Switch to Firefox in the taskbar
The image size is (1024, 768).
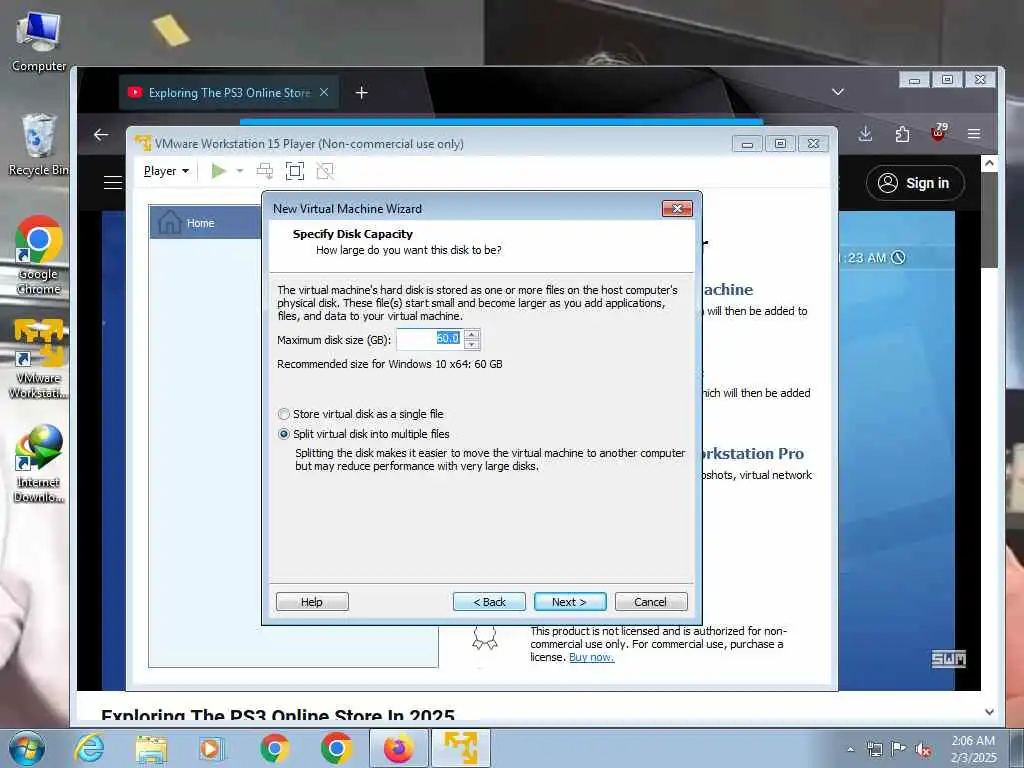[398, 748]
